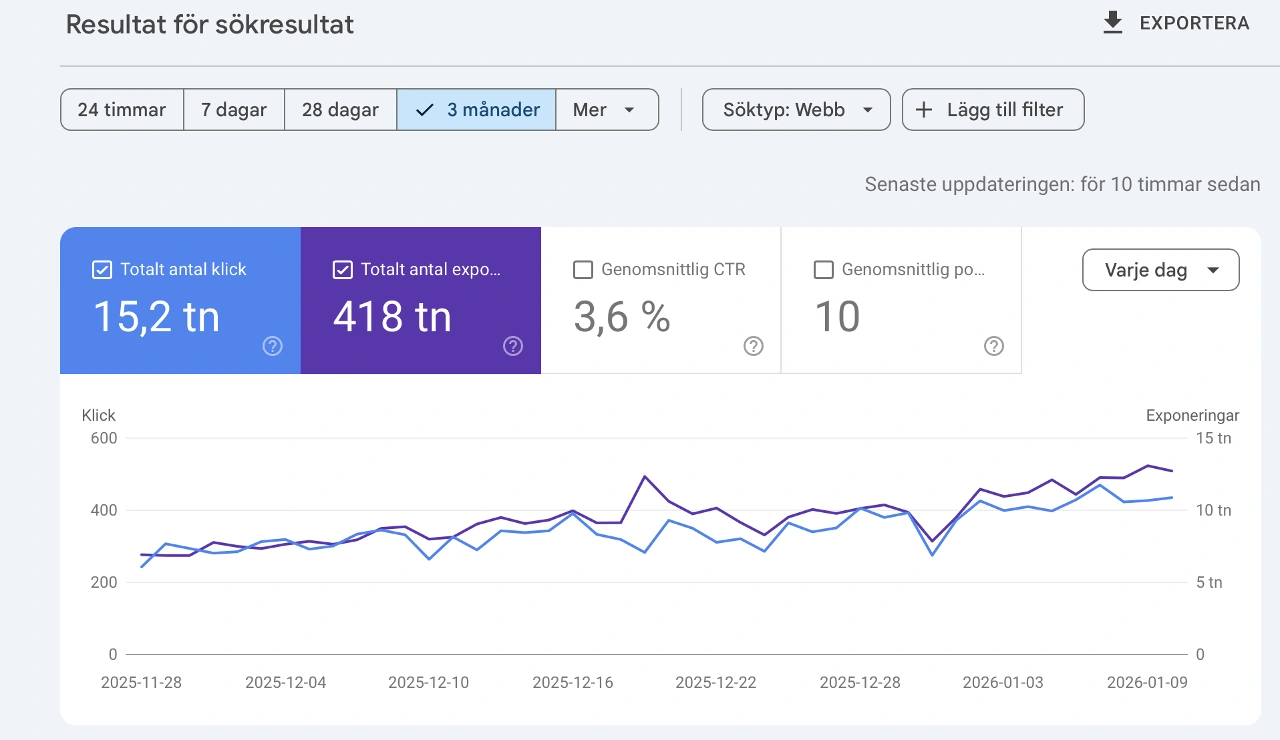This screenshot has width=1280, height=740.
Task: Click the impressions peak on the purple line
Action: 1148,466
